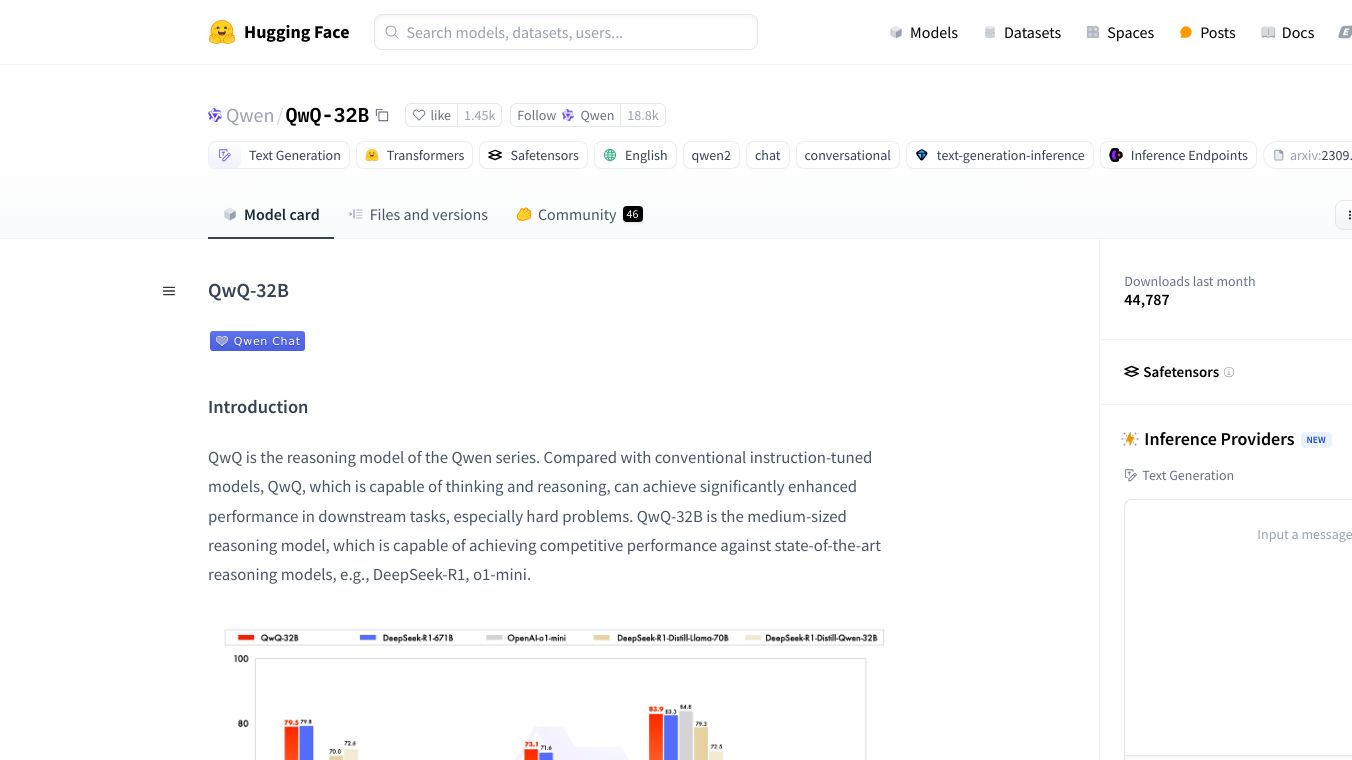Image resolution: width=1352 pixels, height=760 pixels.
Task: Click the Inference Endpoints tag
Action: pos(1178,155)
